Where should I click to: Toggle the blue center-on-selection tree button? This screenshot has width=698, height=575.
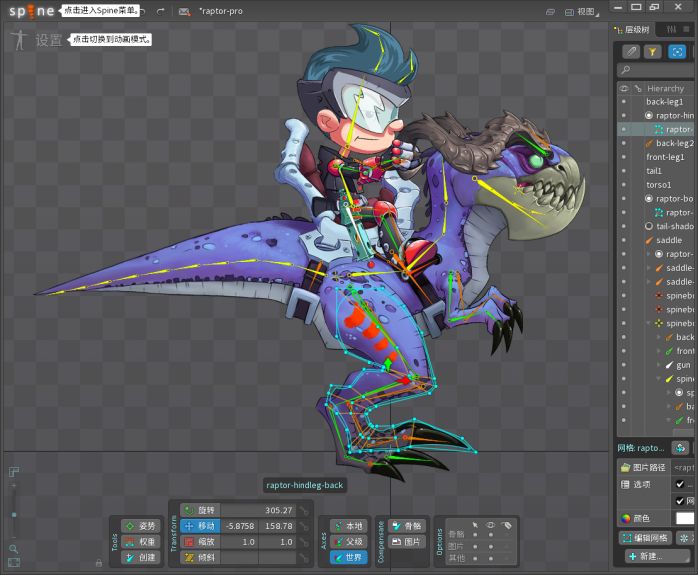(x=677, y=52)
